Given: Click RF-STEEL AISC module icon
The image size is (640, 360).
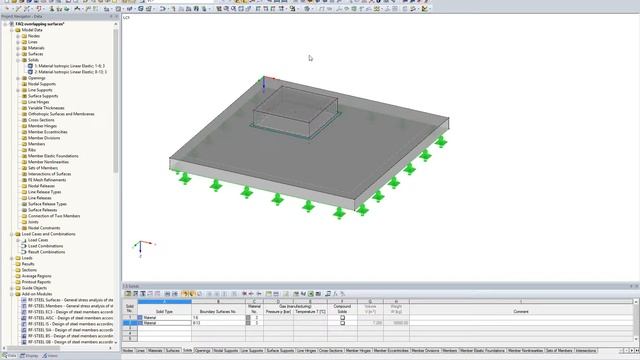Looking at the screenshot, I should tap(24, 318).
